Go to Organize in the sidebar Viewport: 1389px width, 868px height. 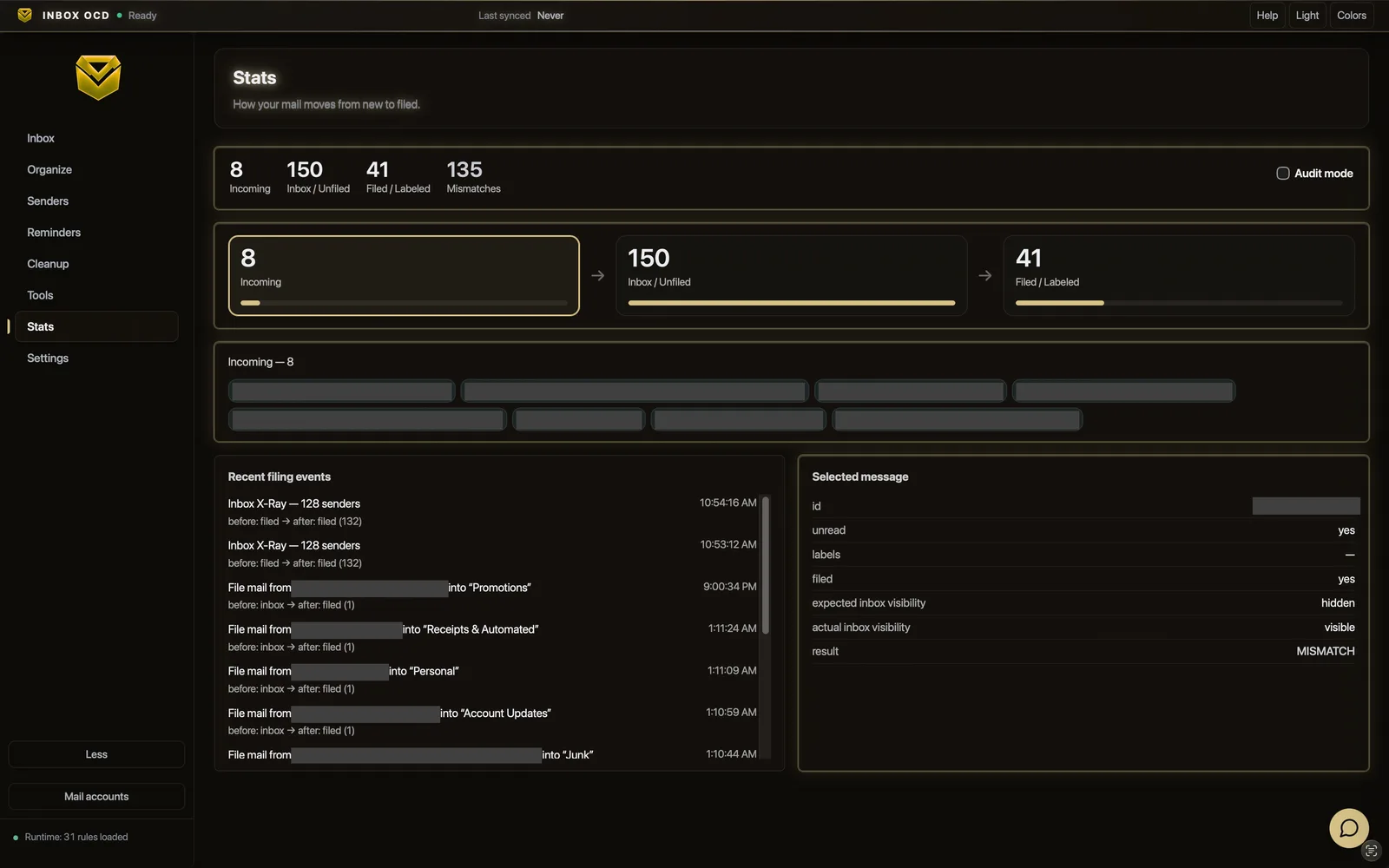click(x=96, y=169)
